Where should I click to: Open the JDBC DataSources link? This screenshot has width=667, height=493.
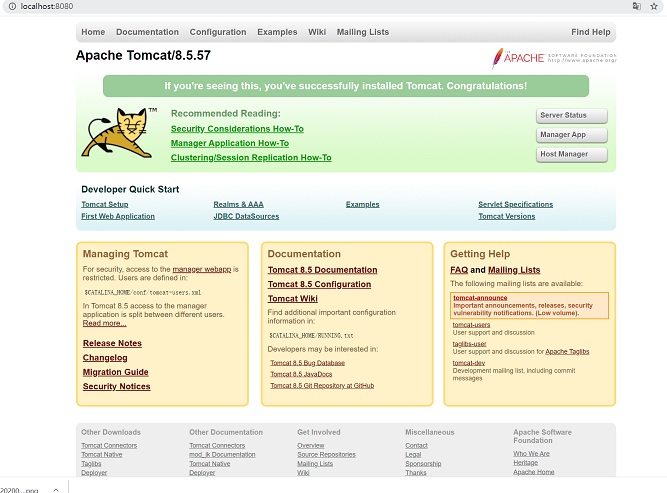tap(246, 217)
